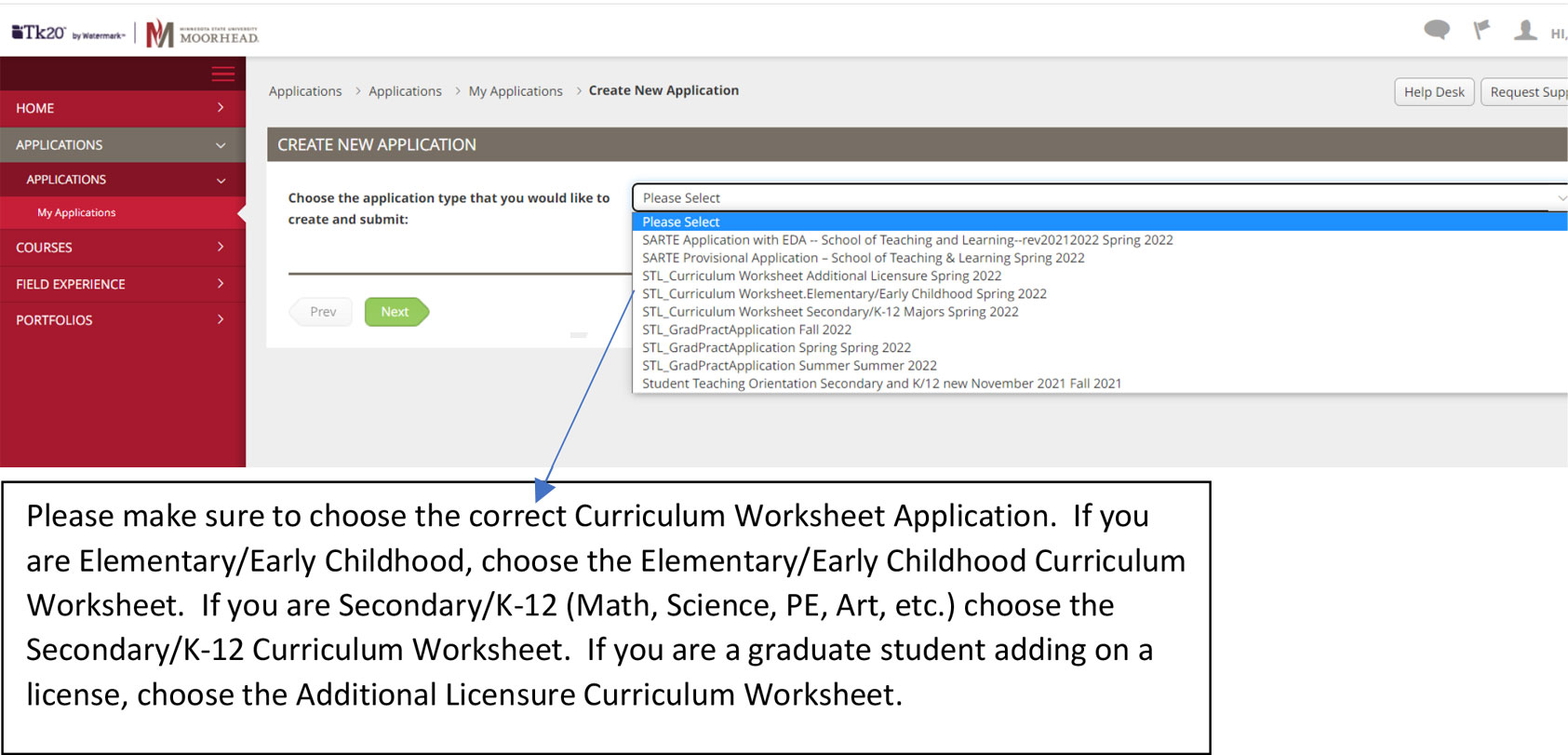Open the chat messages bubble icon

click(1436, 30)
